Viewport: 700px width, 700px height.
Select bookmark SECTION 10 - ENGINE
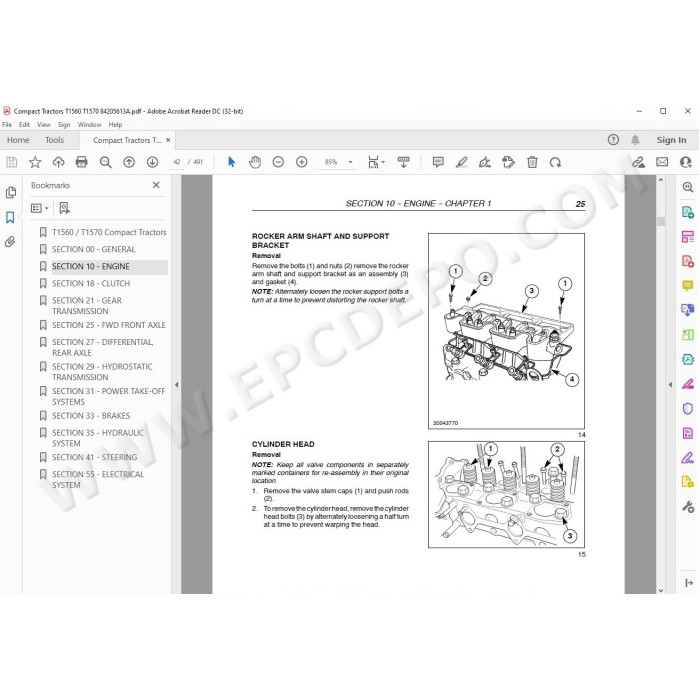click(x=91, y=266)
